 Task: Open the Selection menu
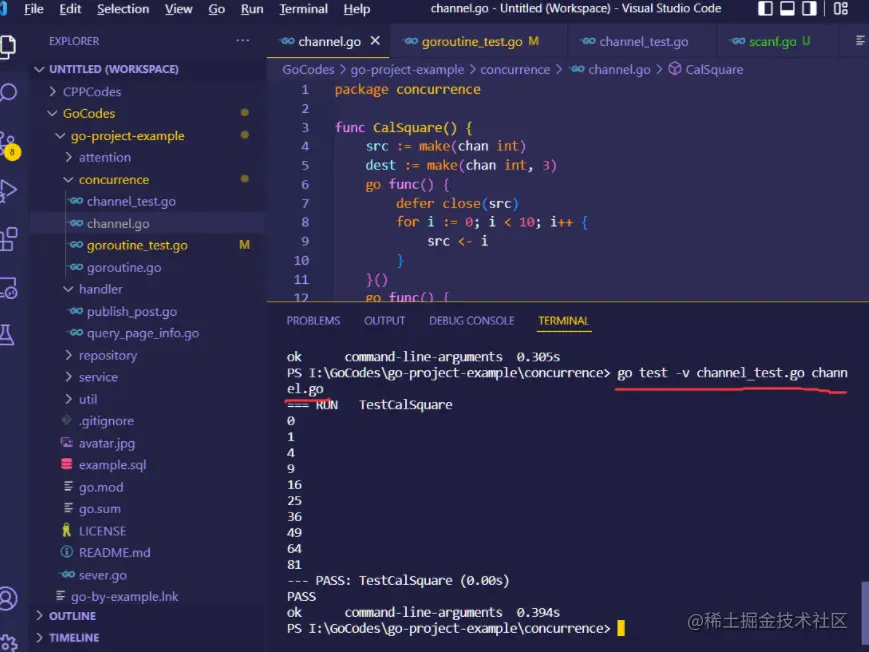click(123, 9)
